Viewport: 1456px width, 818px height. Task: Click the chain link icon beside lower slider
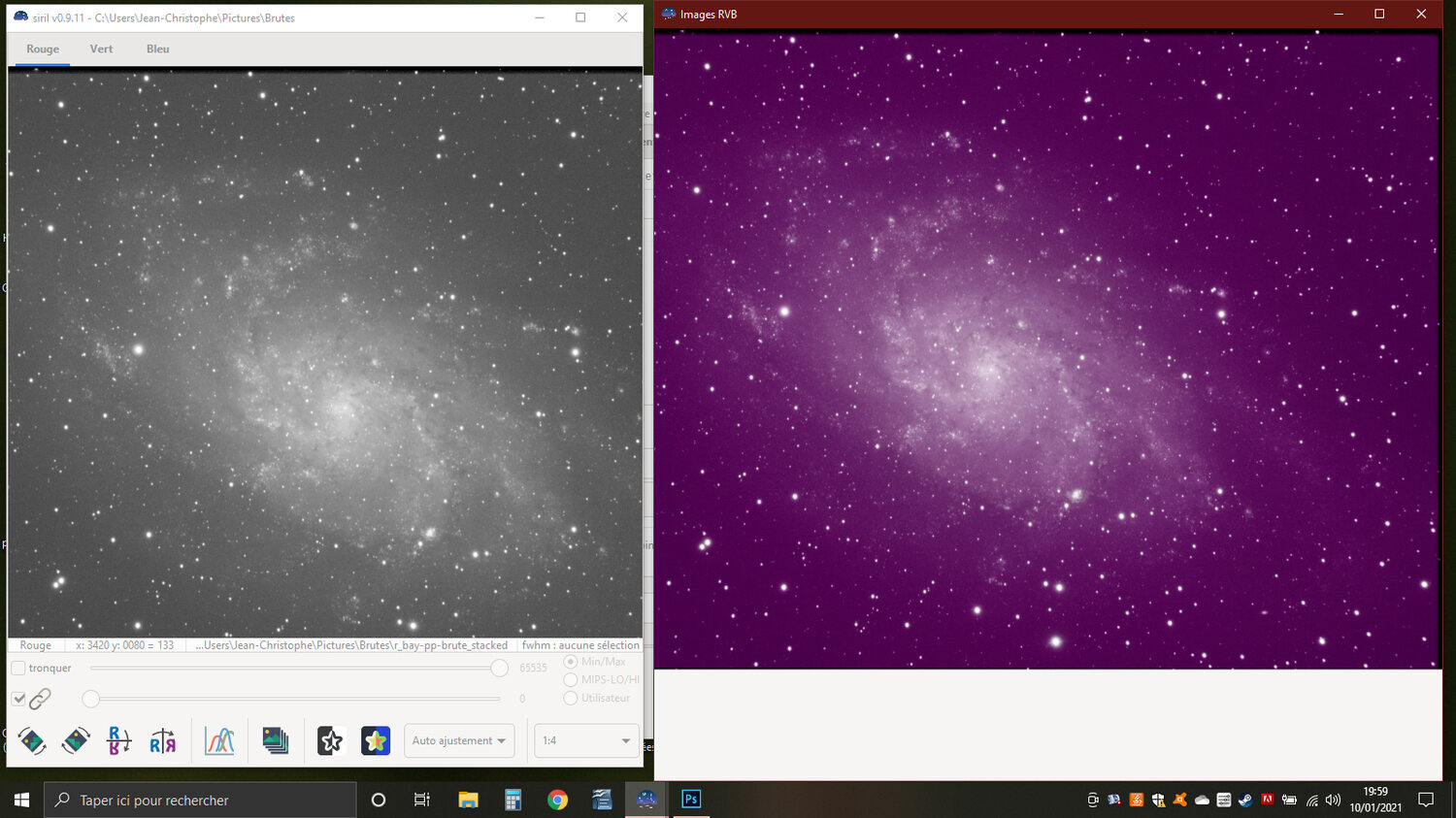(x=40, y=699)
